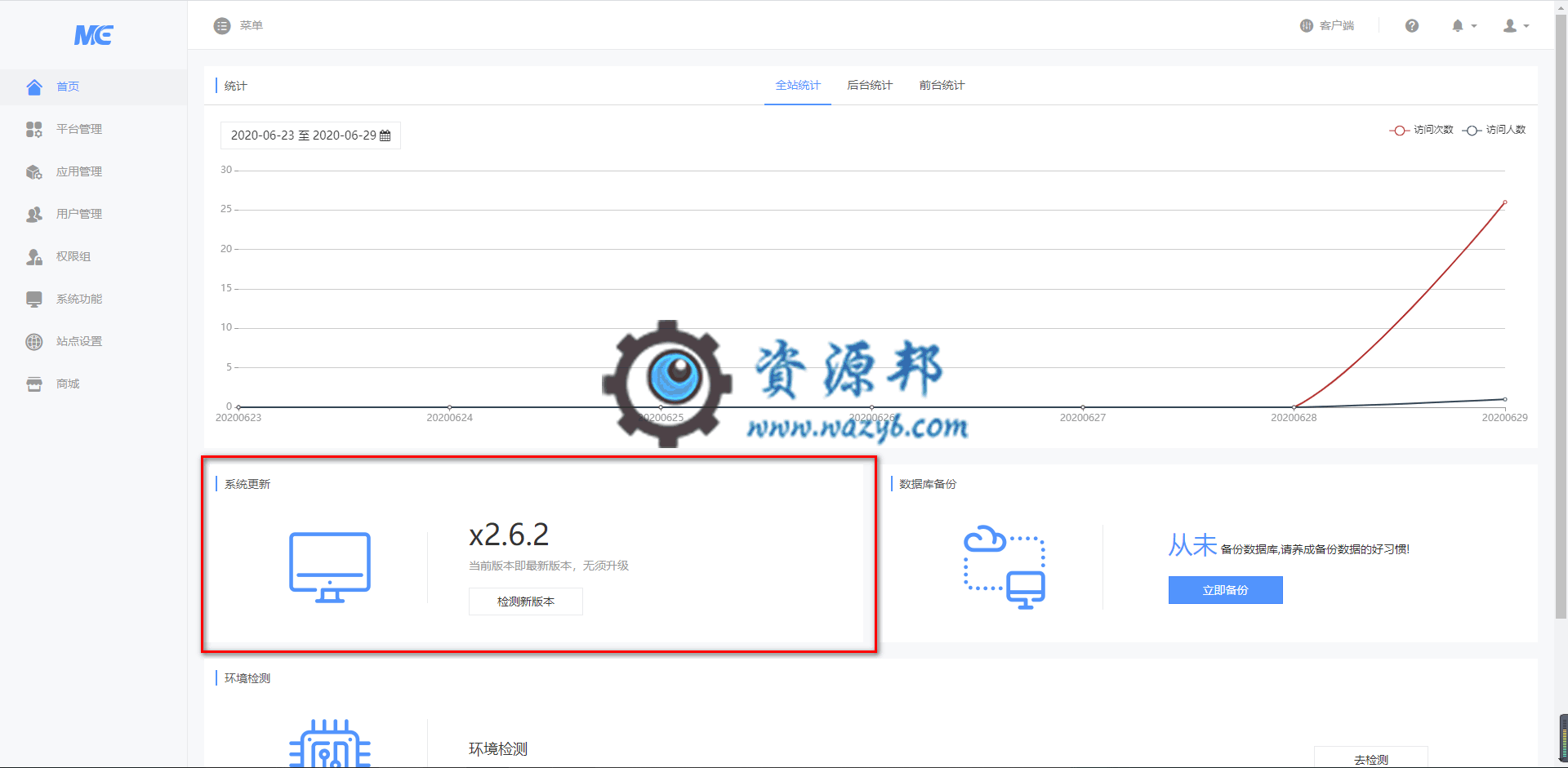Select 系统功能 menu item
The image size is (1568, 768).
[x=94, y=299]
